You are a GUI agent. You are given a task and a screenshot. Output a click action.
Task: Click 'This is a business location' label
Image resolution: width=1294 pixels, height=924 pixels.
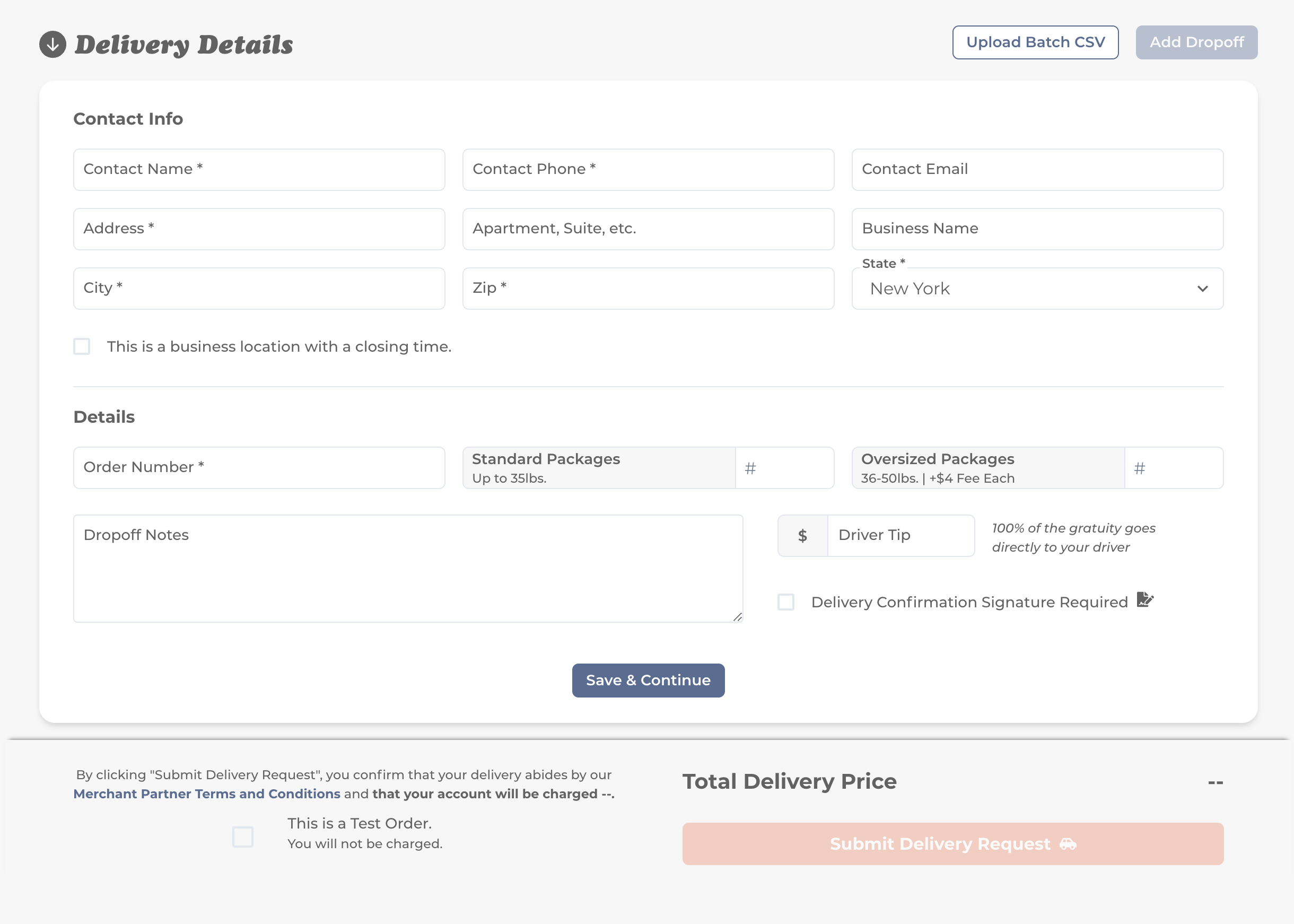coord(279,346)
